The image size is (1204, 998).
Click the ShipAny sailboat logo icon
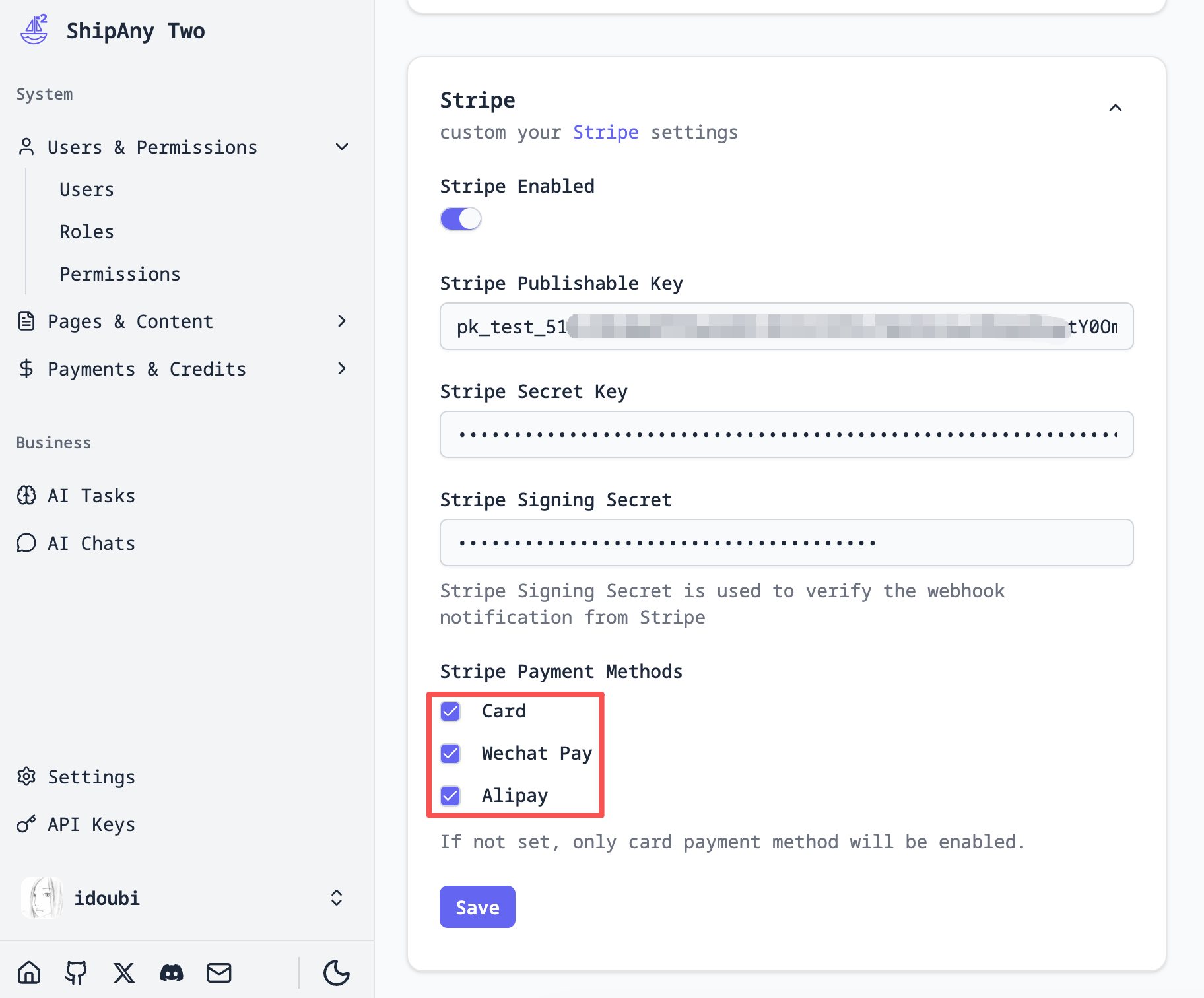pos(34,30)
